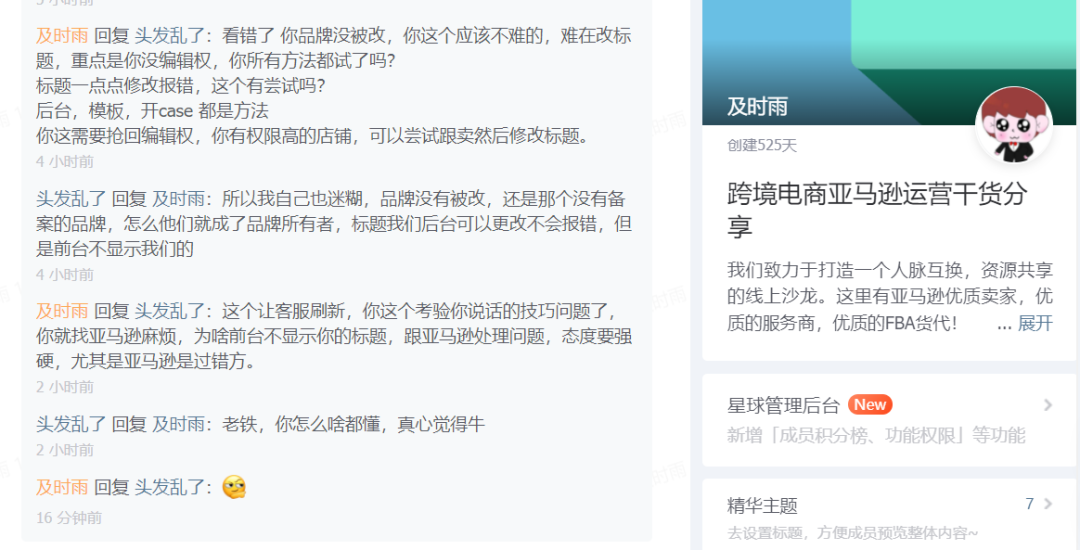Image resolution: width=1080 pixels, height=550 pixels.
Task: Click author 及时雨 of the 看错了 comment
Action: tap(62, 36)
